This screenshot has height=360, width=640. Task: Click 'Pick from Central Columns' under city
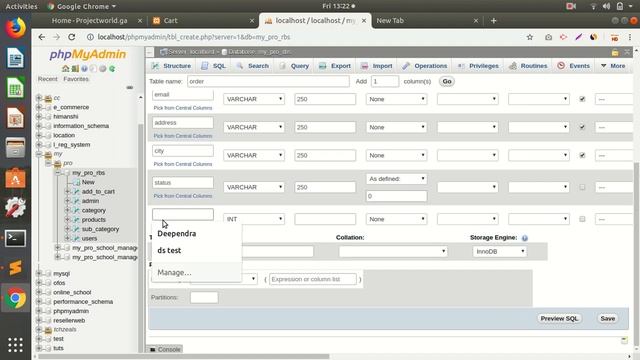pyautogui.click(x=183, y=164)
